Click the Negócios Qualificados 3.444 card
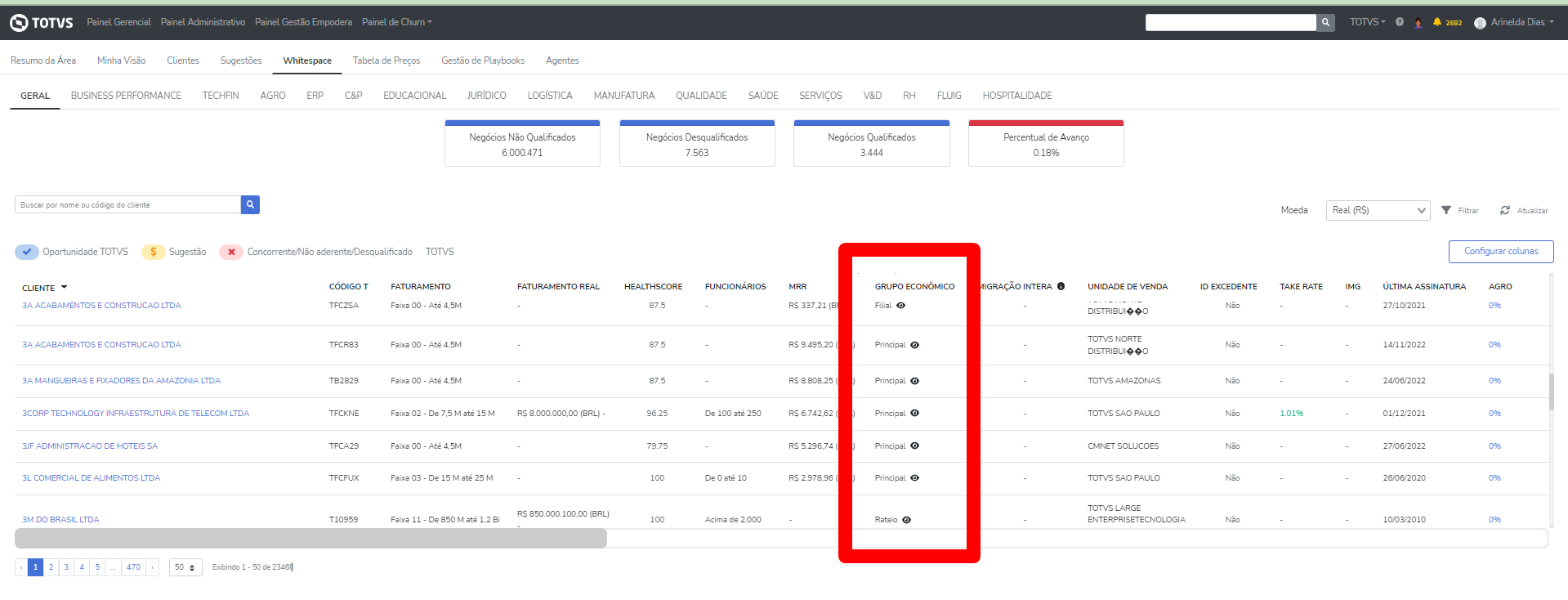 [872, 144]
